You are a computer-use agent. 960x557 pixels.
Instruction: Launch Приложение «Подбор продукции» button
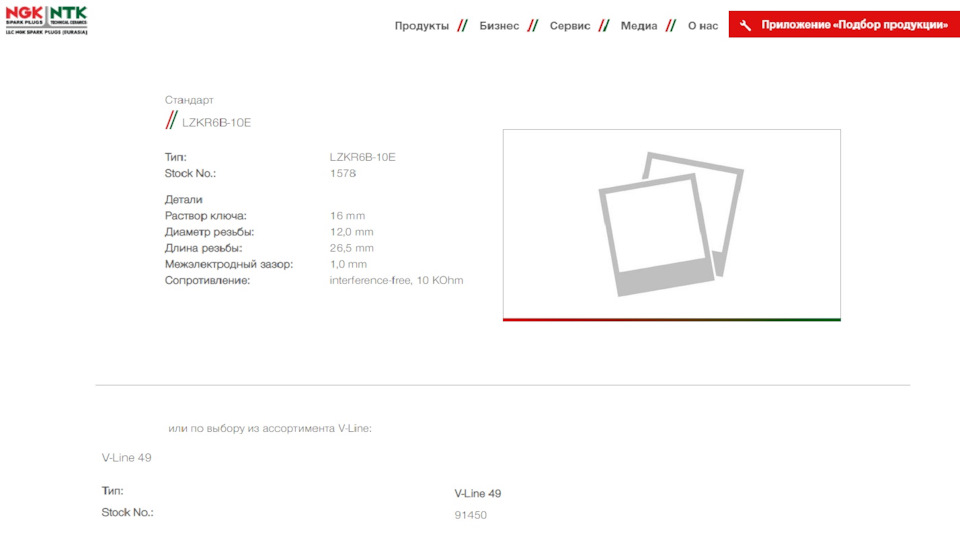(844, 24)
